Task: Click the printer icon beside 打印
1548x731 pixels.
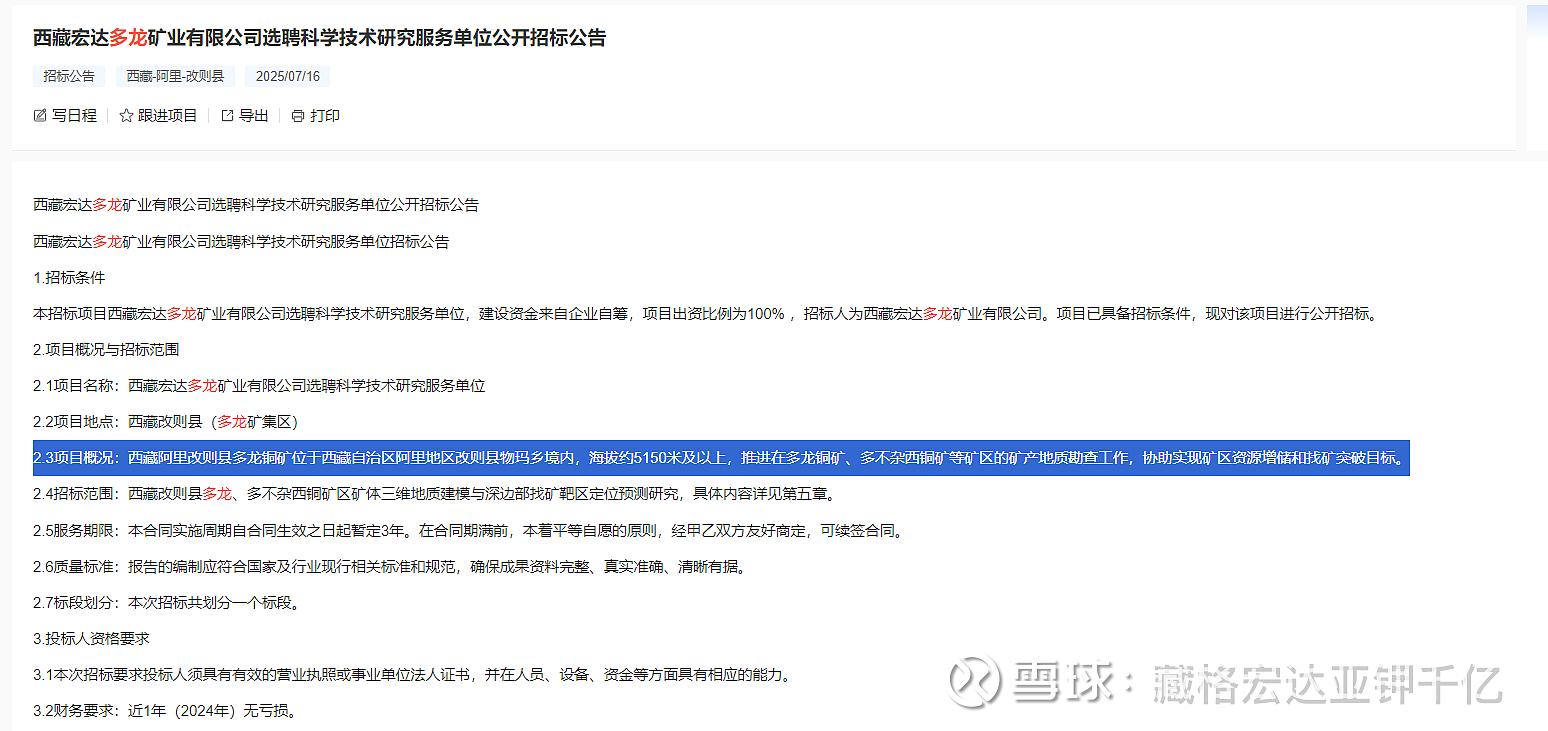Action: tap(298, 116)
